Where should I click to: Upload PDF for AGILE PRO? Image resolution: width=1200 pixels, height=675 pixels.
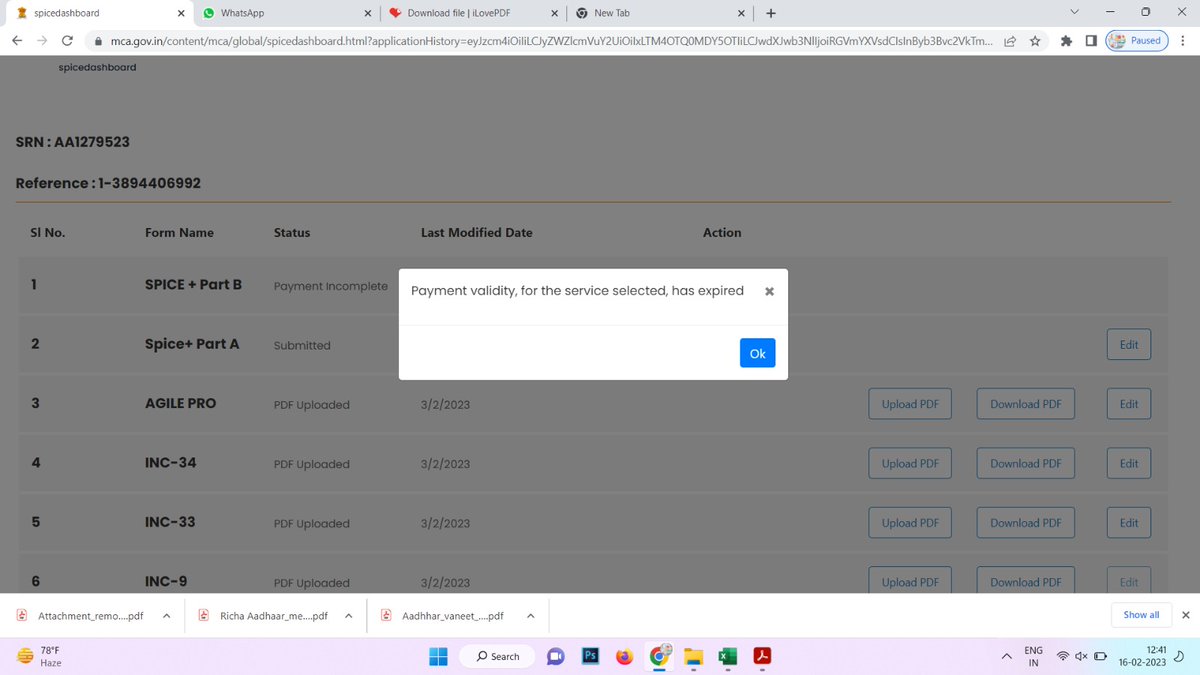910,404
